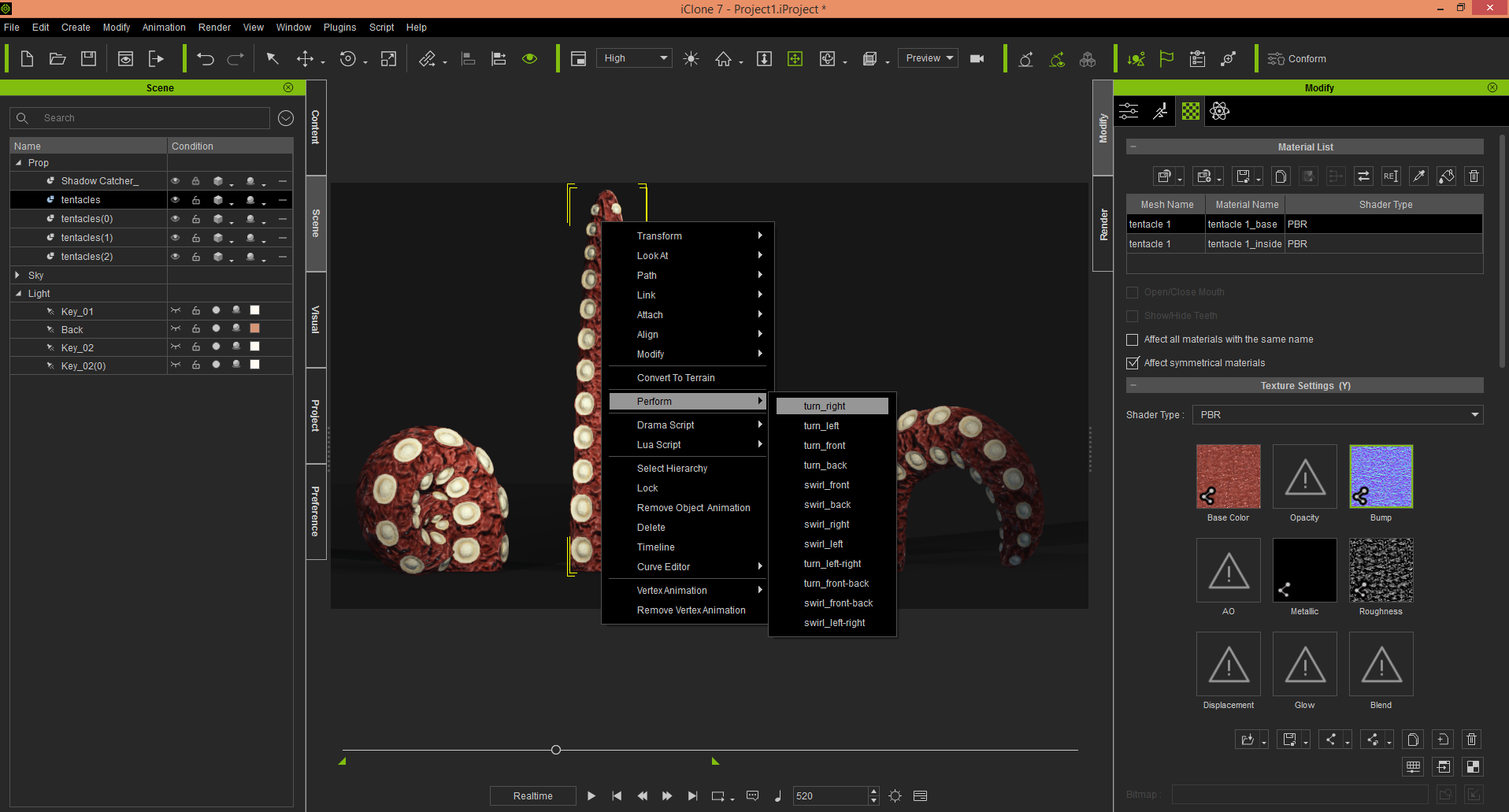Click the Back light color swatch
Image resolution: width=1509 pixels, height=812 pixels.
coord(254,328)
